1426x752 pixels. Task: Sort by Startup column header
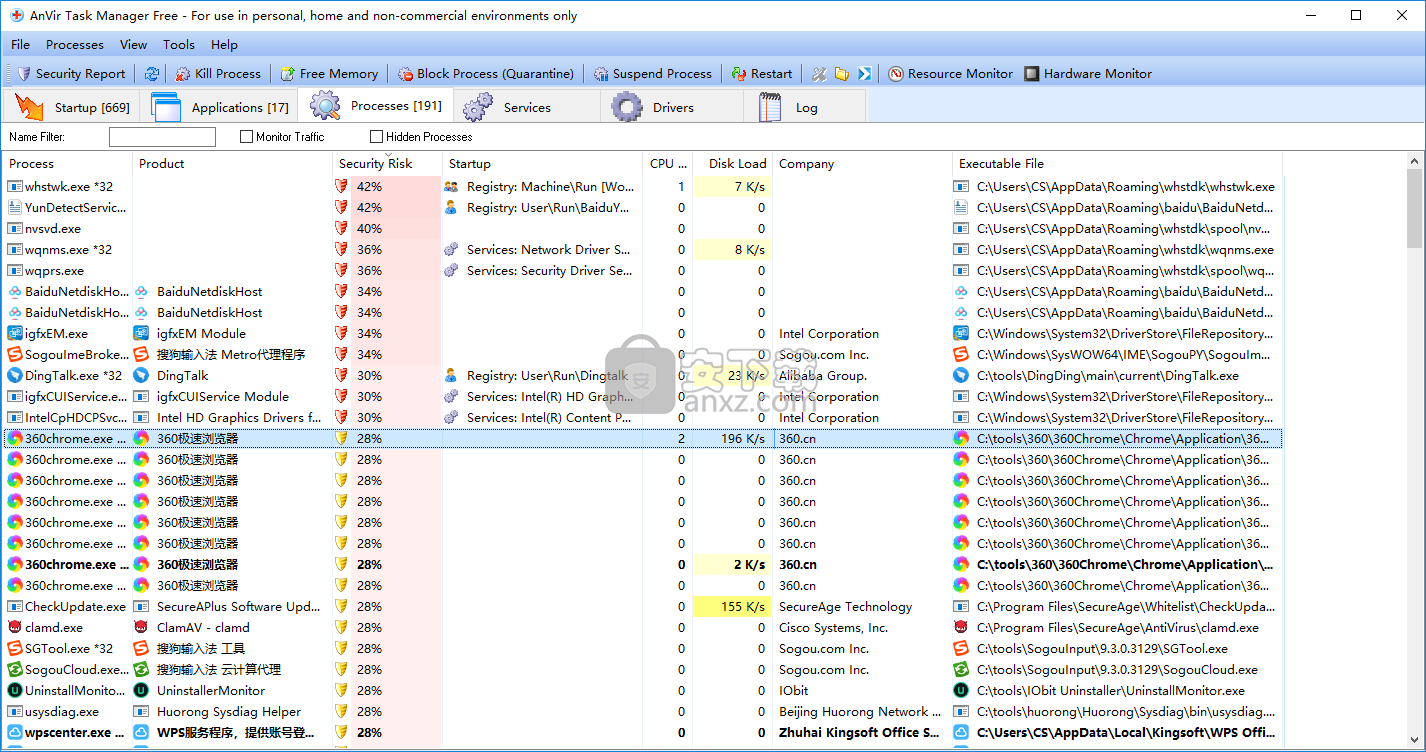pyautogui.click(x=542, y=163)
